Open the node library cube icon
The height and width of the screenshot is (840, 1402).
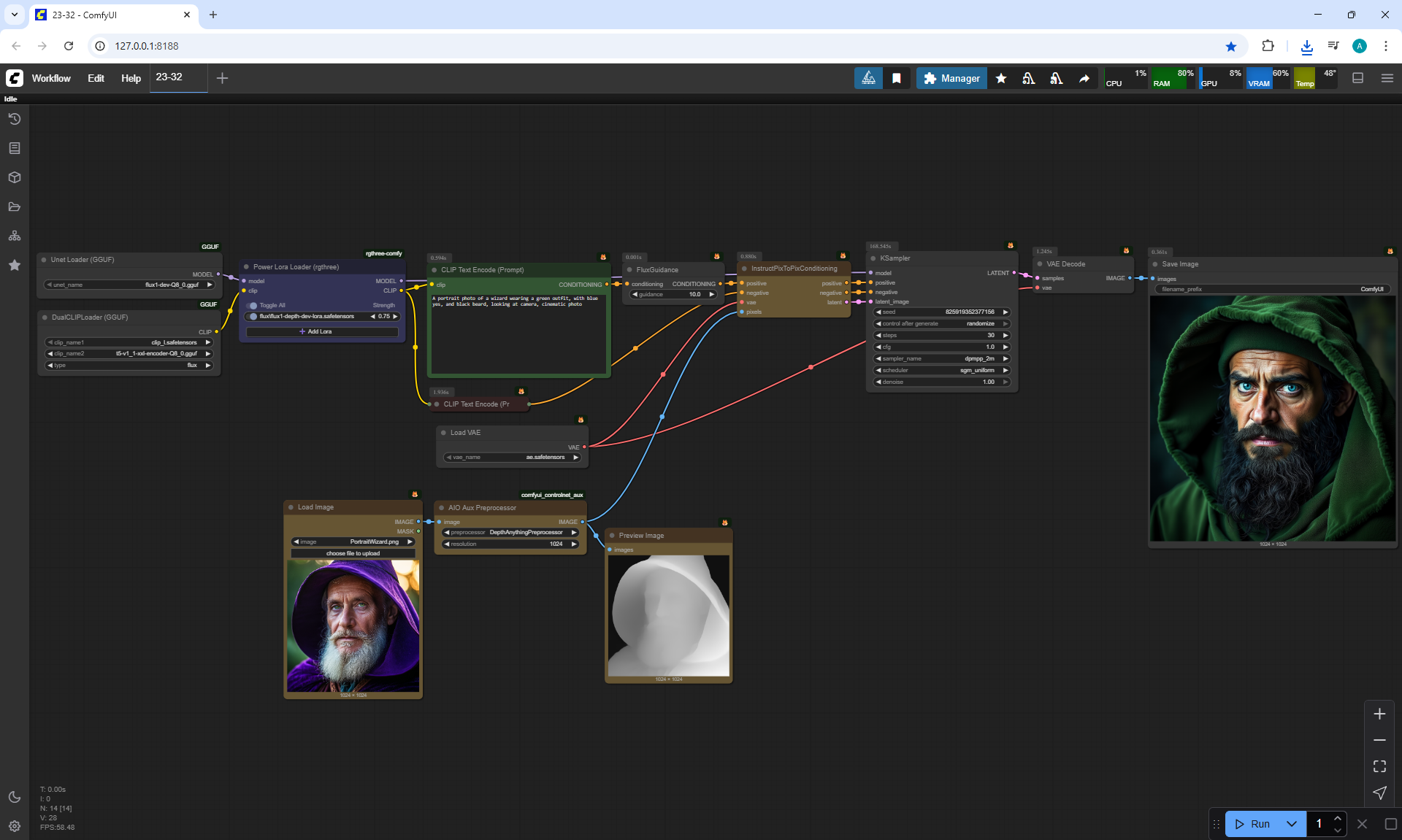15,177
